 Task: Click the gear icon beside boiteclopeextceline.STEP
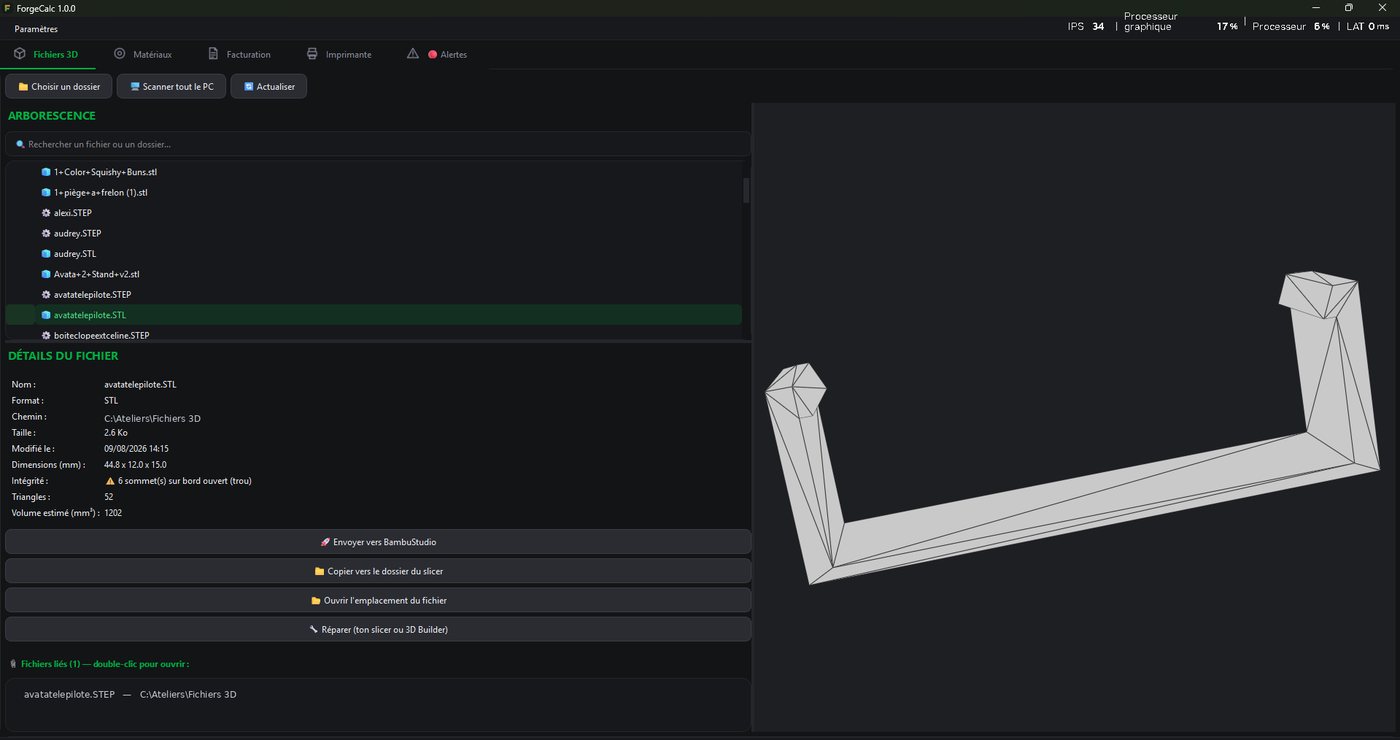pyautogui.click(x=46, y=335)
